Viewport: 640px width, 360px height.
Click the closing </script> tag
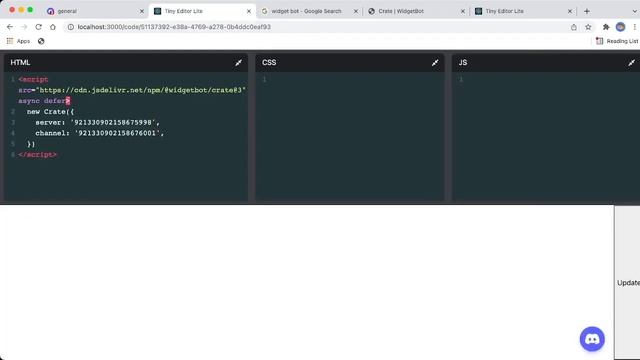pyautogui.click(x=38, y=155)
